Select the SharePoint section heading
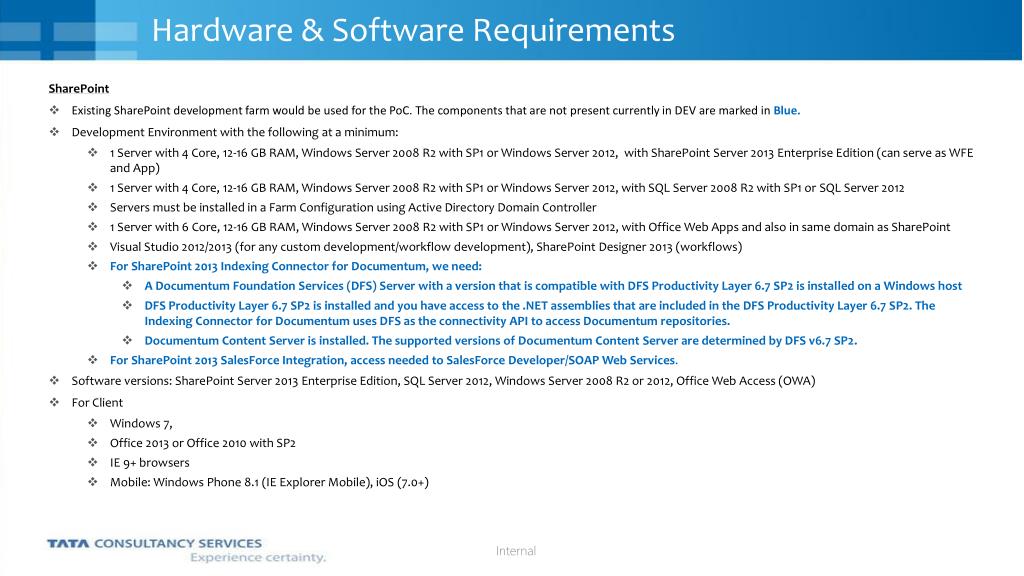 (x=78, y=89)
